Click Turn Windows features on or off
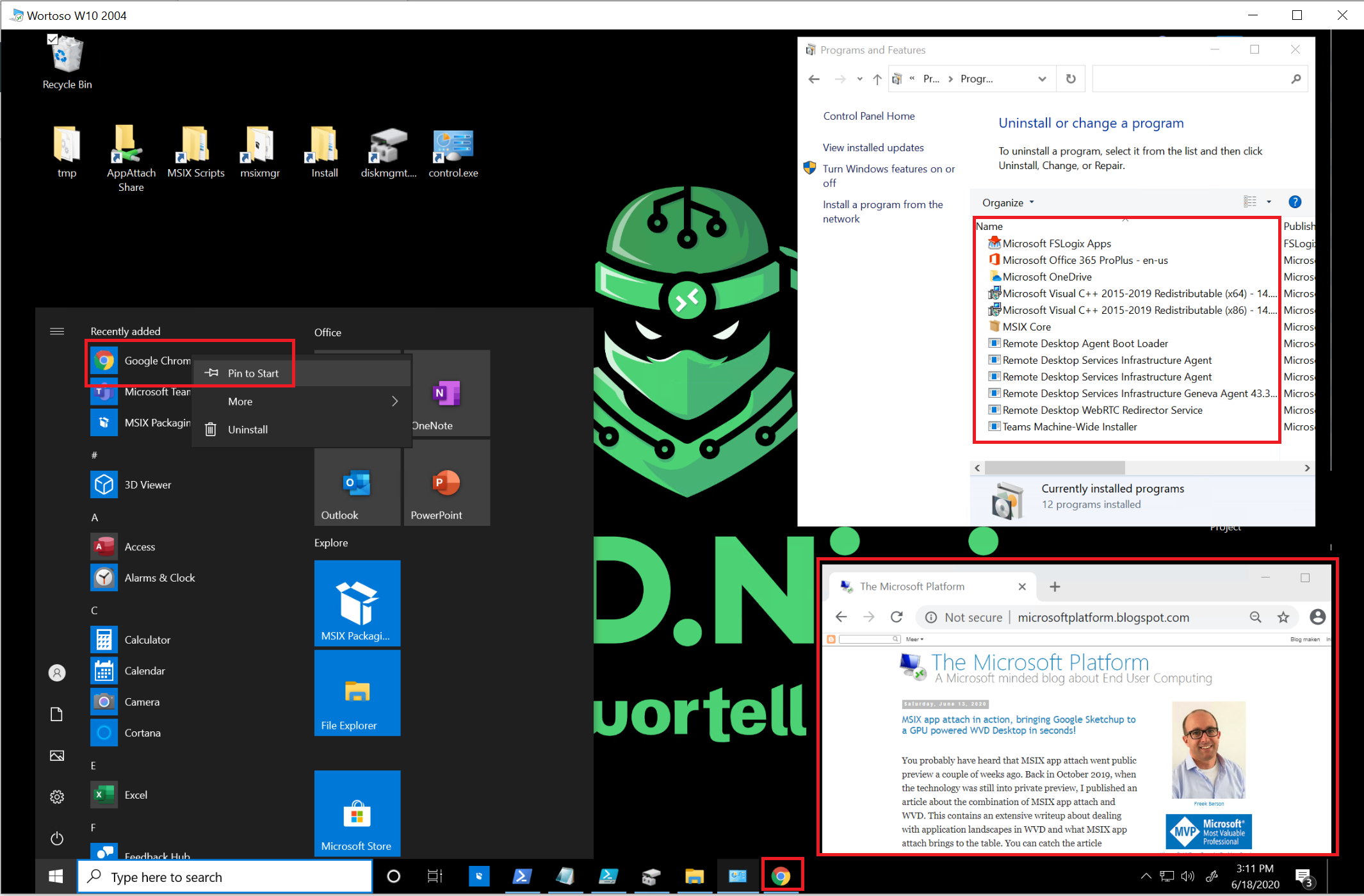 tap(888, 175)
